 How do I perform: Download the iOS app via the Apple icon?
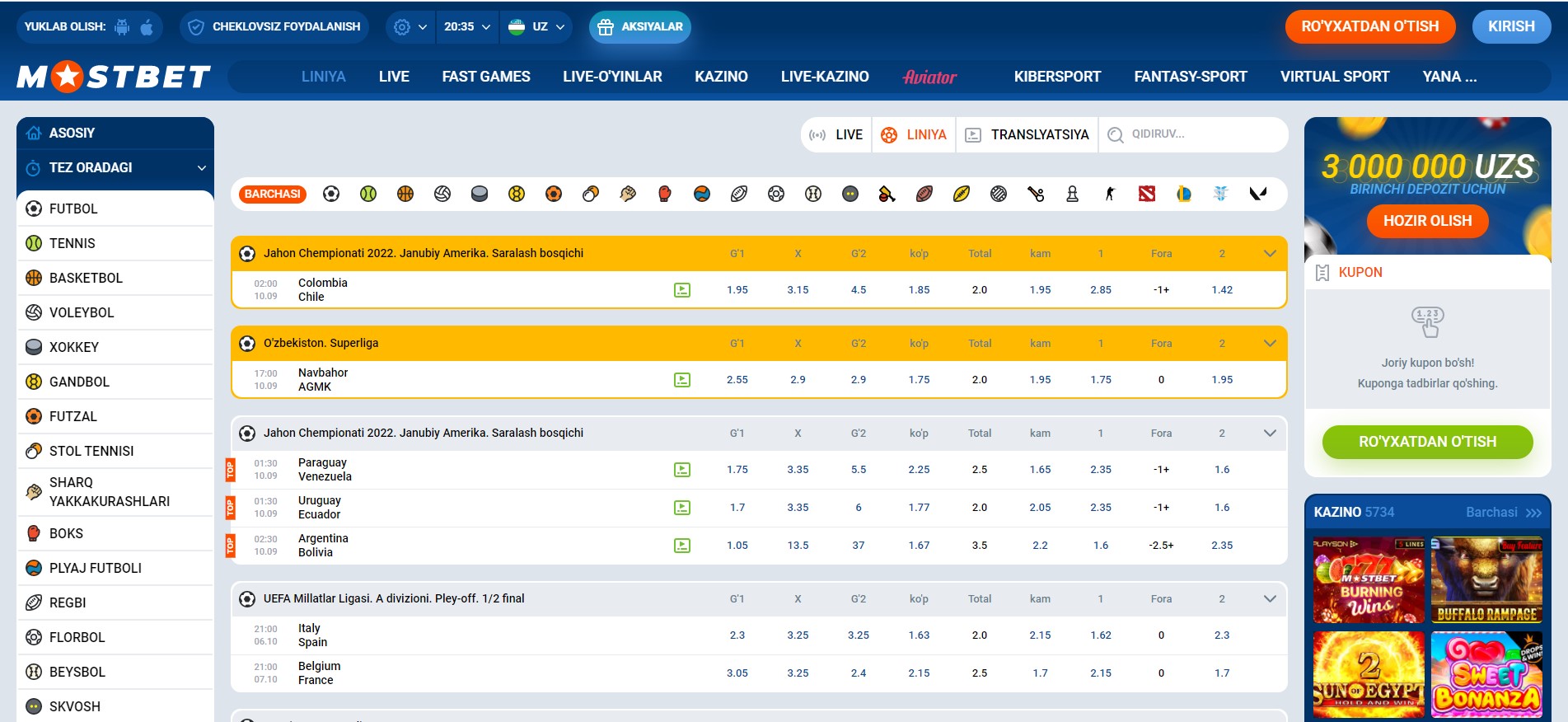pos(147,27)
